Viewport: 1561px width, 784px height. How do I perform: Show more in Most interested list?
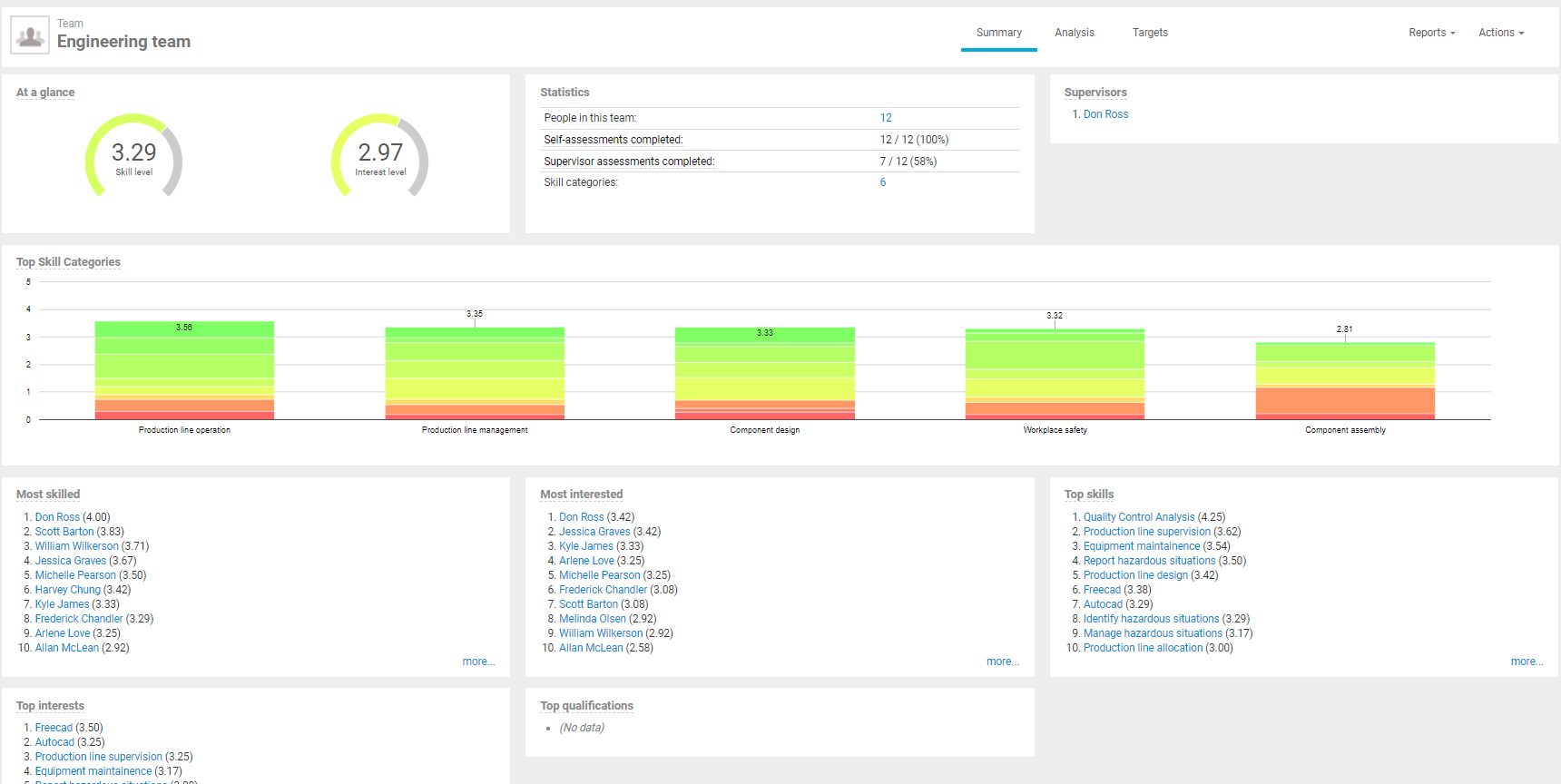tap(1002, 661)
